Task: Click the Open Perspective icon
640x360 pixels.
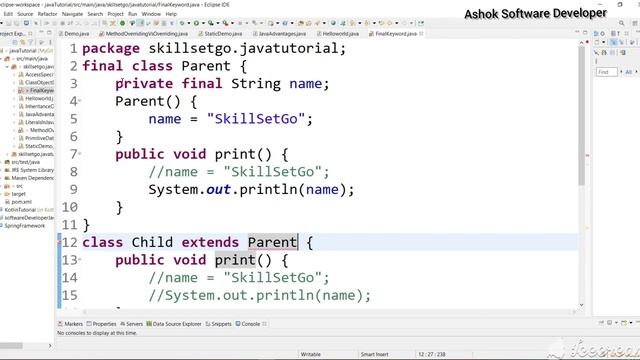Action: [635, 23]
